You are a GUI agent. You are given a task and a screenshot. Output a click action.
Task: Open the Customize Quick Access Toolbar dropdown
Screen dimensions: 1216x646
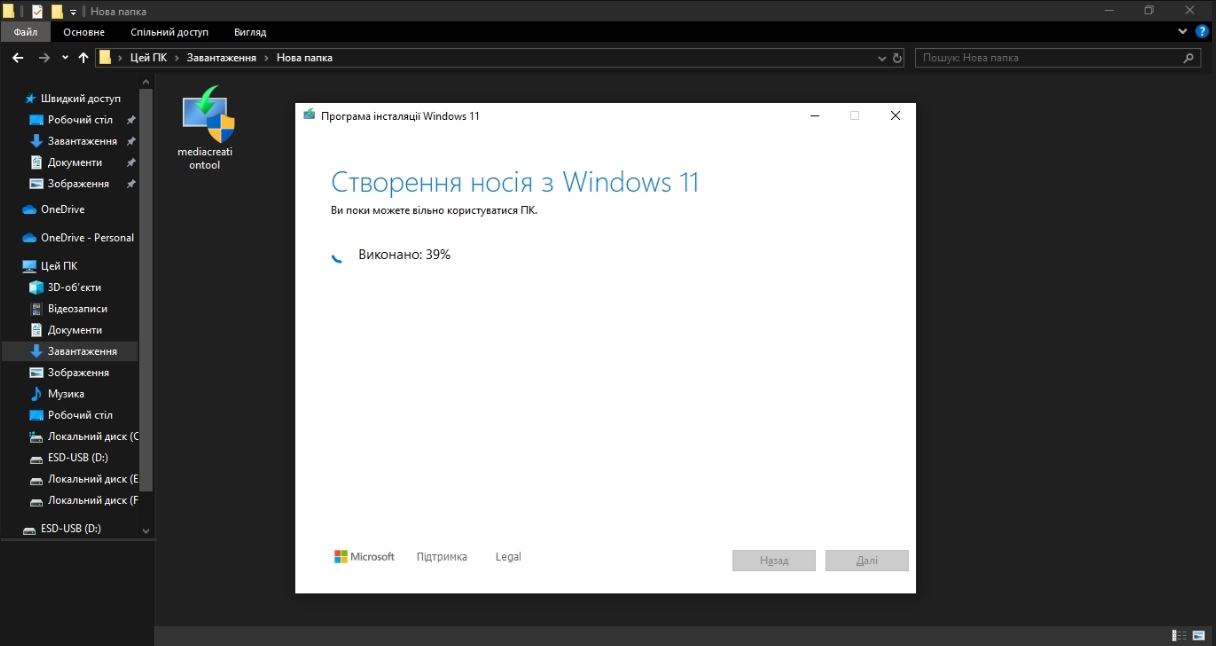(x=73, y=12)
